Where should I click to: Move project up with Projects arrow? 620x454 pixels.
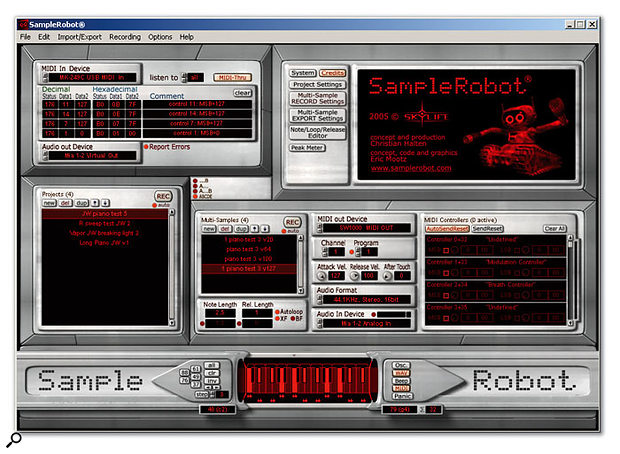click(95, 203)
